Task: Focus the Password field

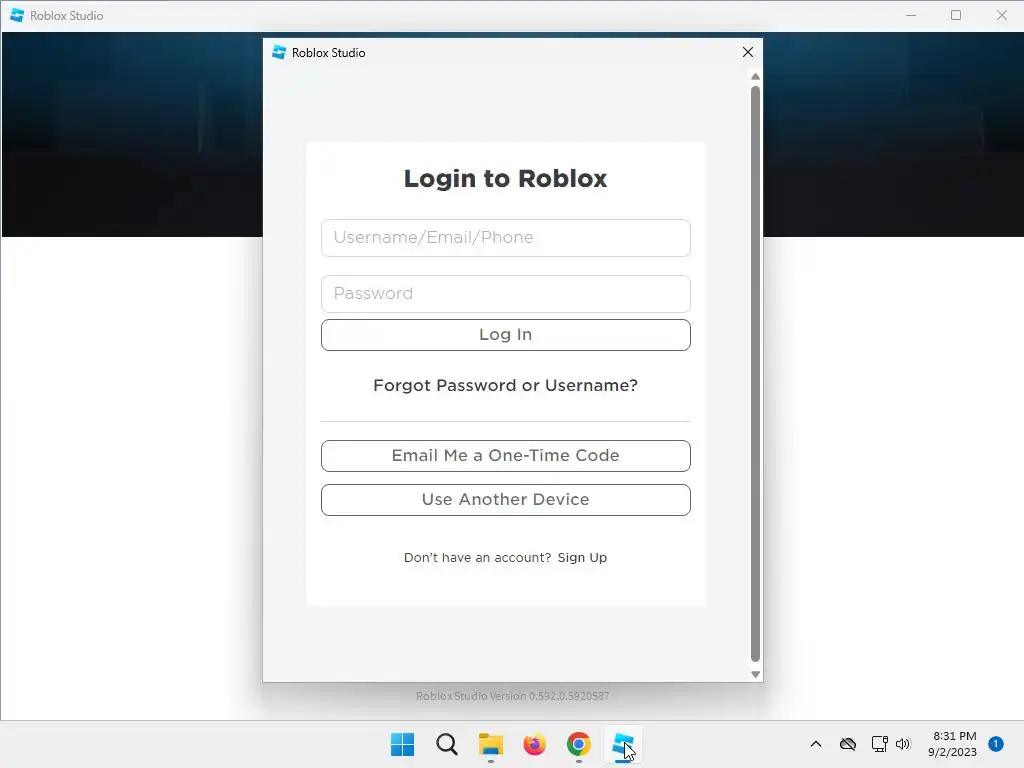Action: (x=505, y=294)
